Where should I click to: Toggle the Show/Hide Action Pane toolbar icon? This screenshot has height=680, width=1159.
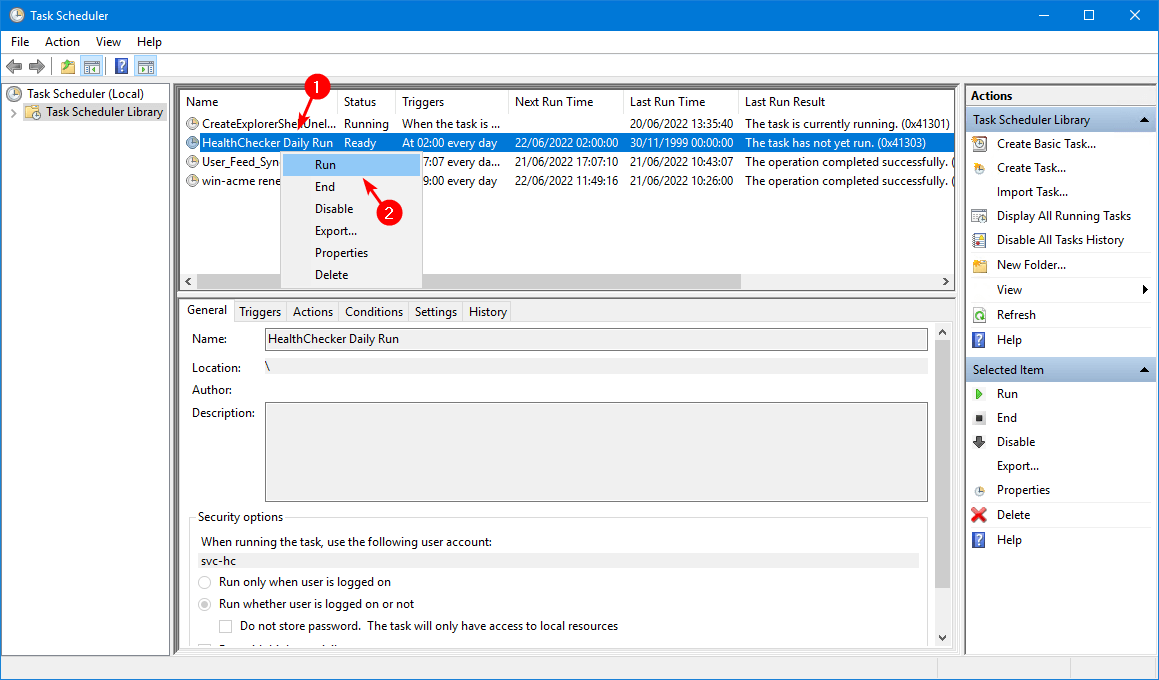146,67
